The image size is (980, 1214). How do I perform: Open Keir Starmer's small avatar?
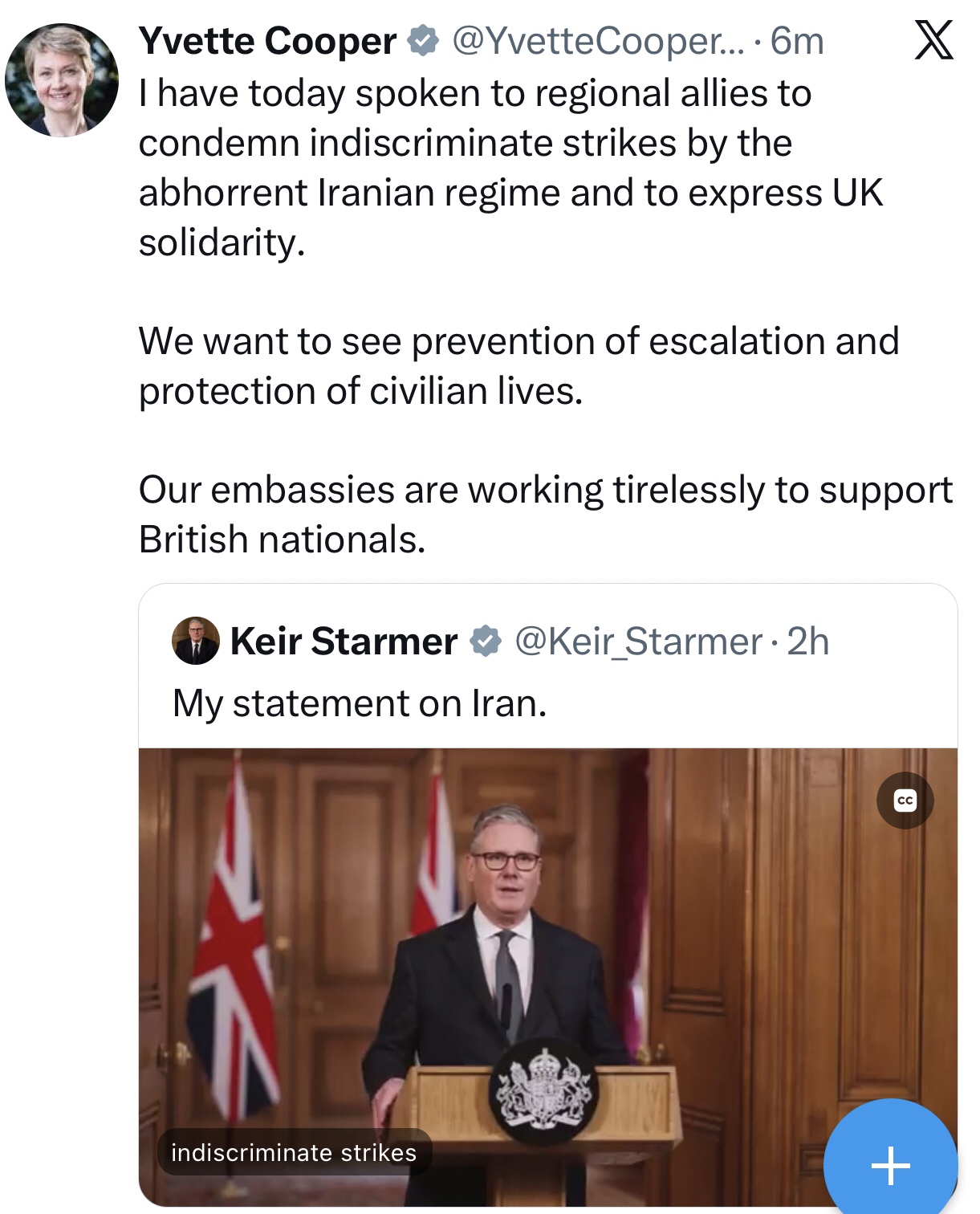[x=196, y=641]
